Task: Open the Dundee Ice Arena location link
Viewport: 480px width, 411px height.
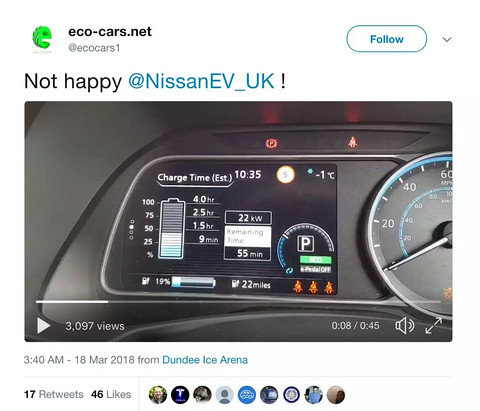Action: [x=205, y=360]
